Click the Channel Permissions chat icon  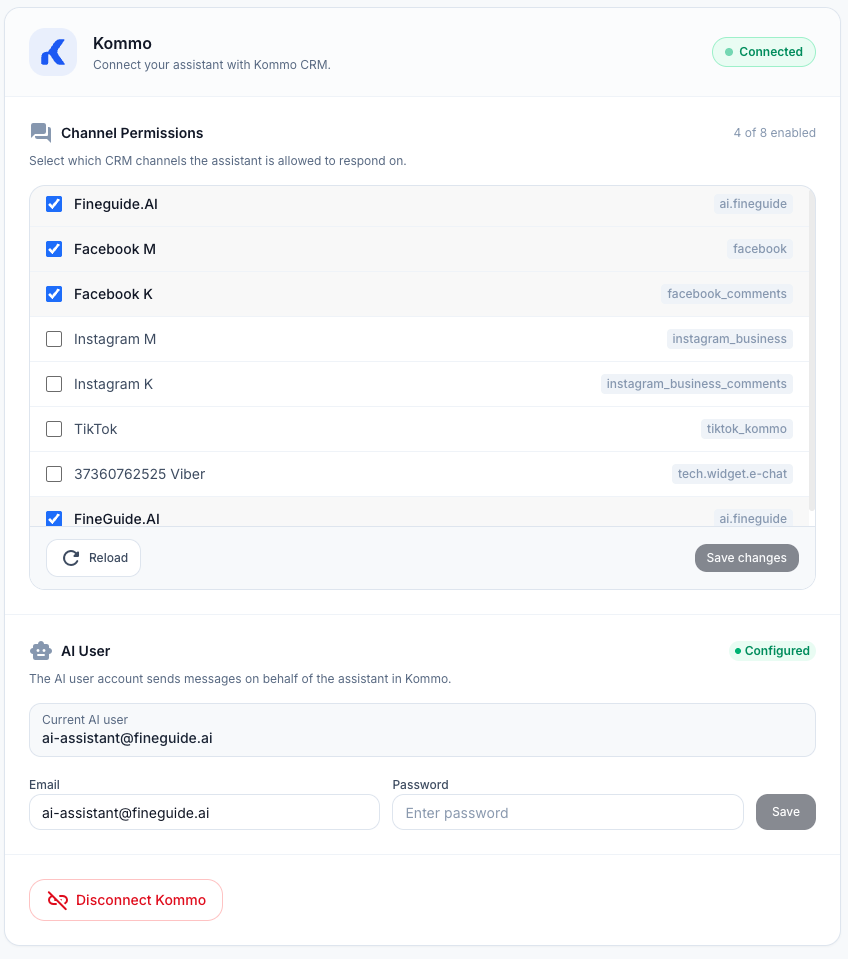point(41,133)
